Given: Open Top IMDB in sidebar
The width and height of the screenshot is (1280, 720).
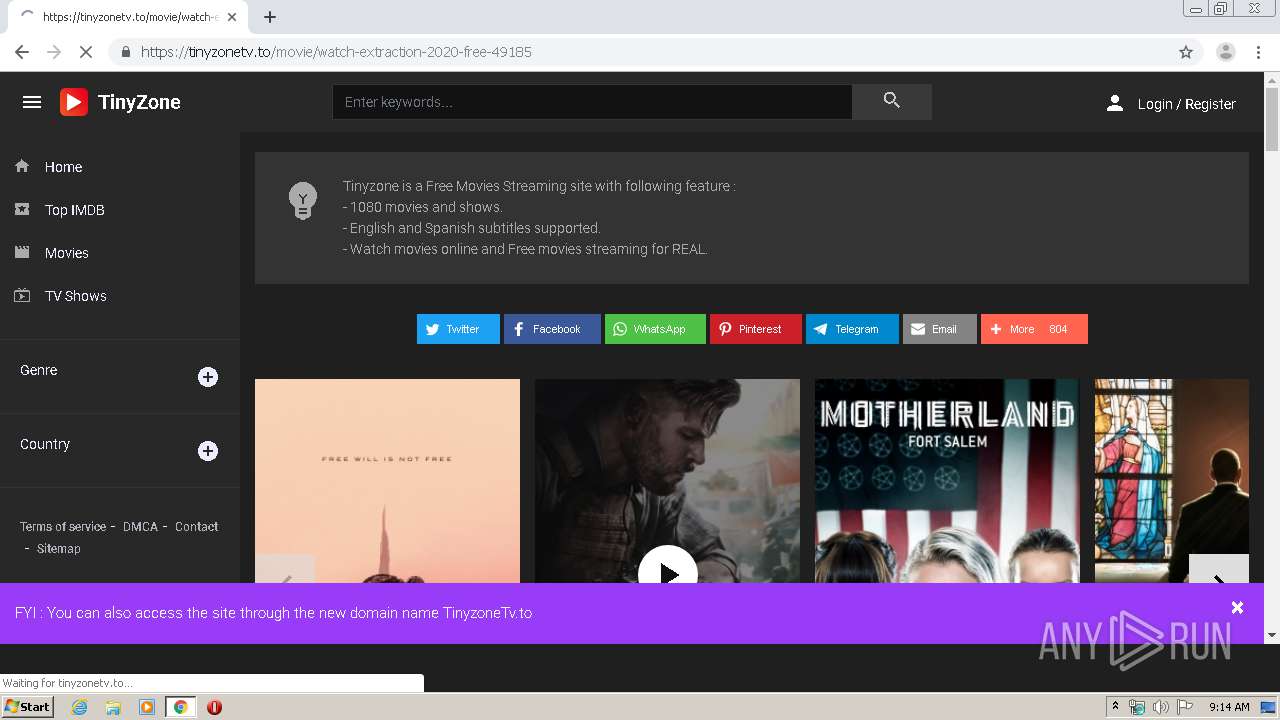Looking at the screenshot, I should pyautogui.click(x=74, y=210).
